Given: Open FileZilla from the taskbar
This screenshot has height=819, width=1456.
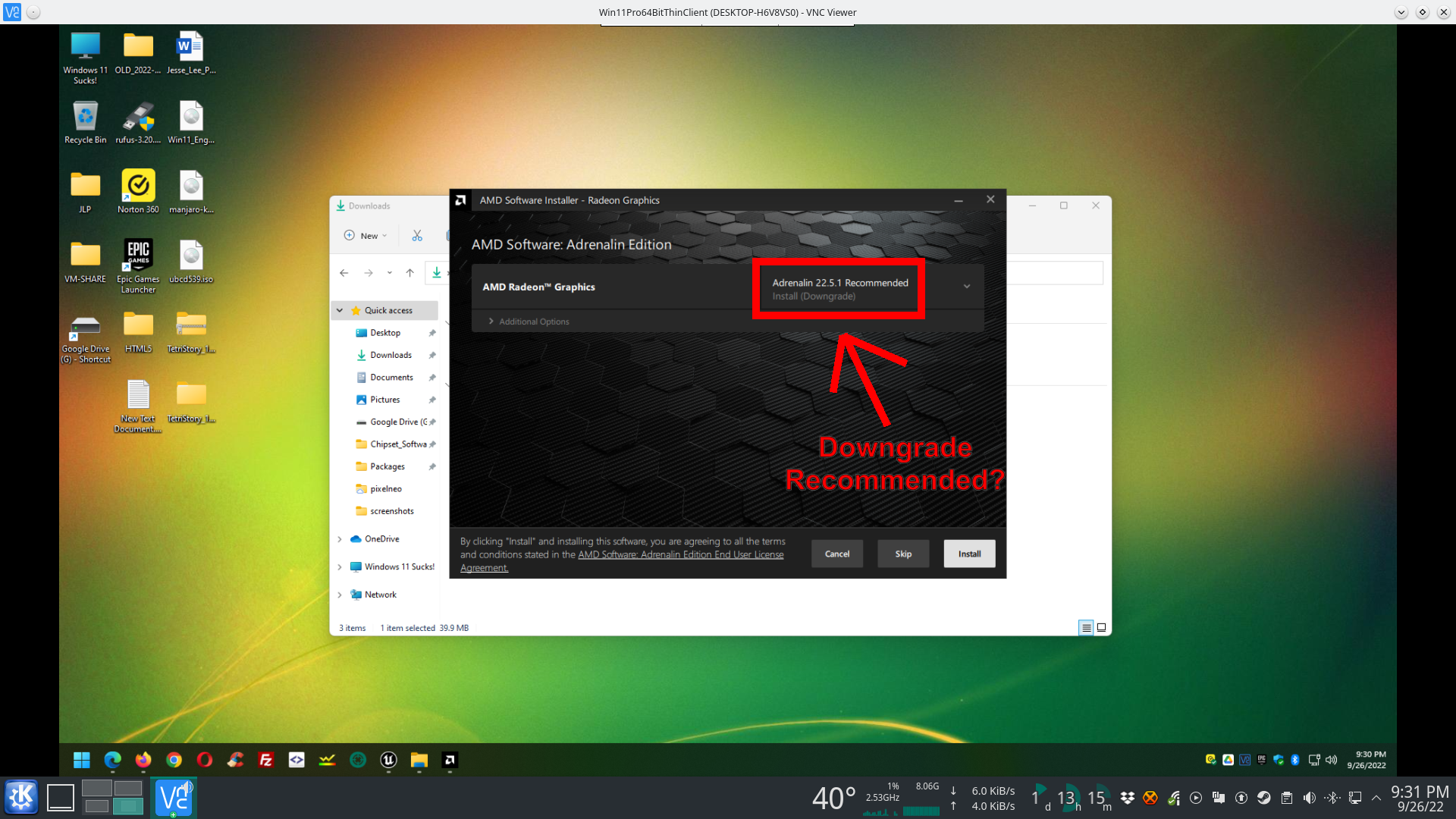Looking at the screenshot, I should point(266,760).
